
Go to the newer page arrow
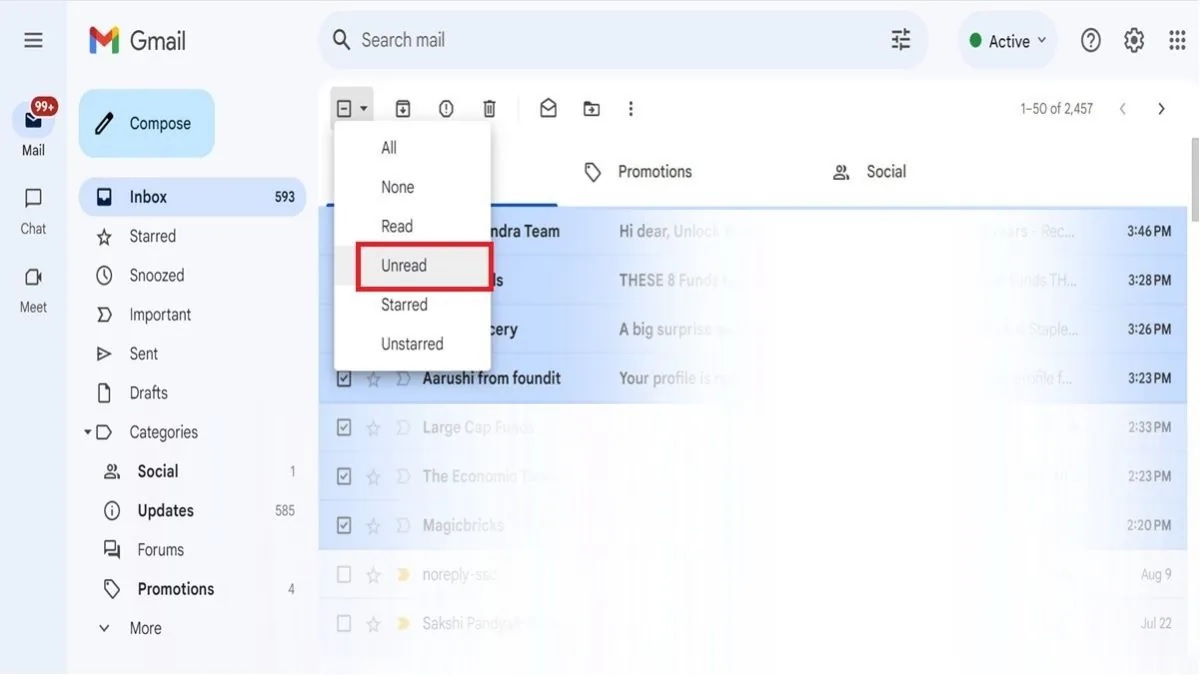click(x=1123, y=108)
